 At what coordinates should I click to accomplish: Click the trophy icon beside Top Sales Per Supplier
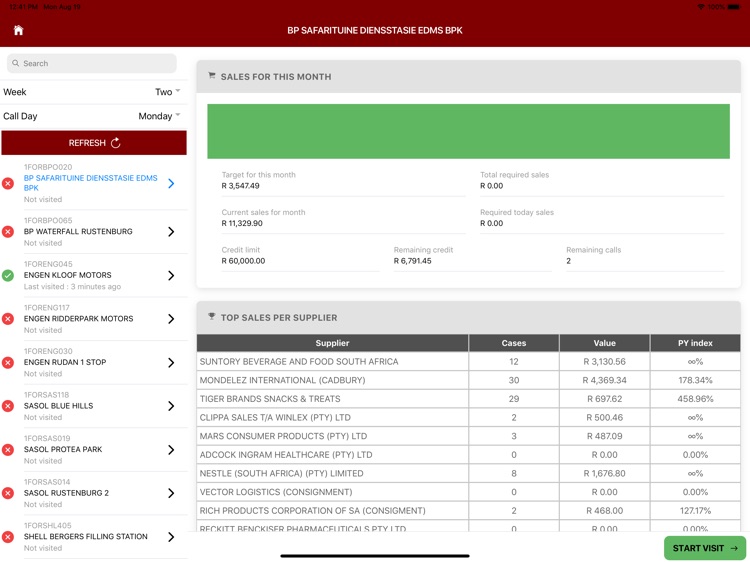[x=212, y=317]
